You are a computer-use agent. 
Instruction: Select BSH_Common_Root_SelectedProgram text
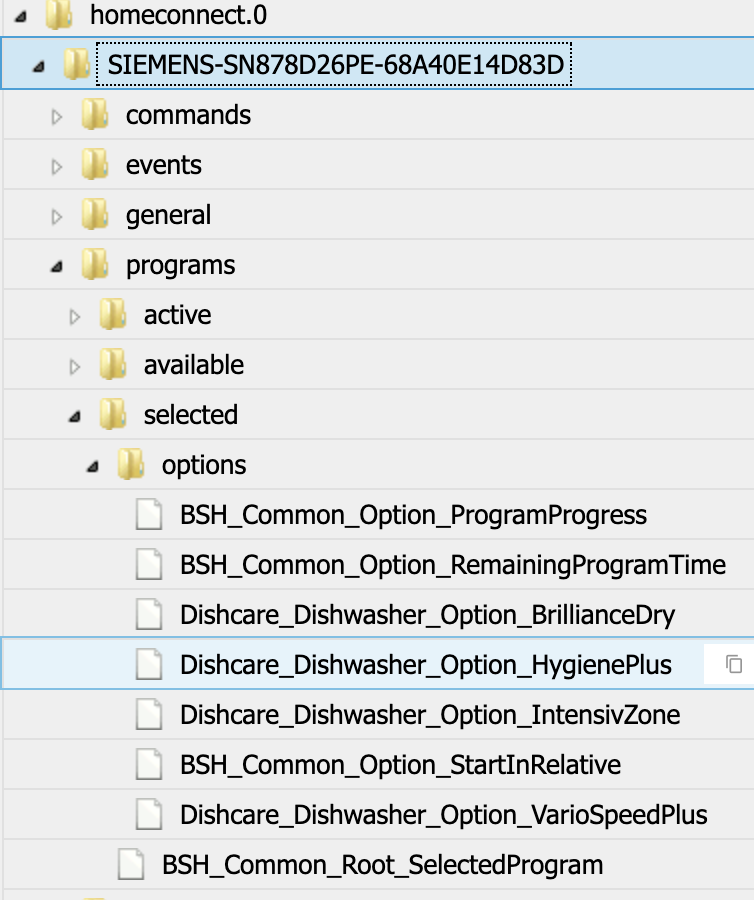[382, 866]
